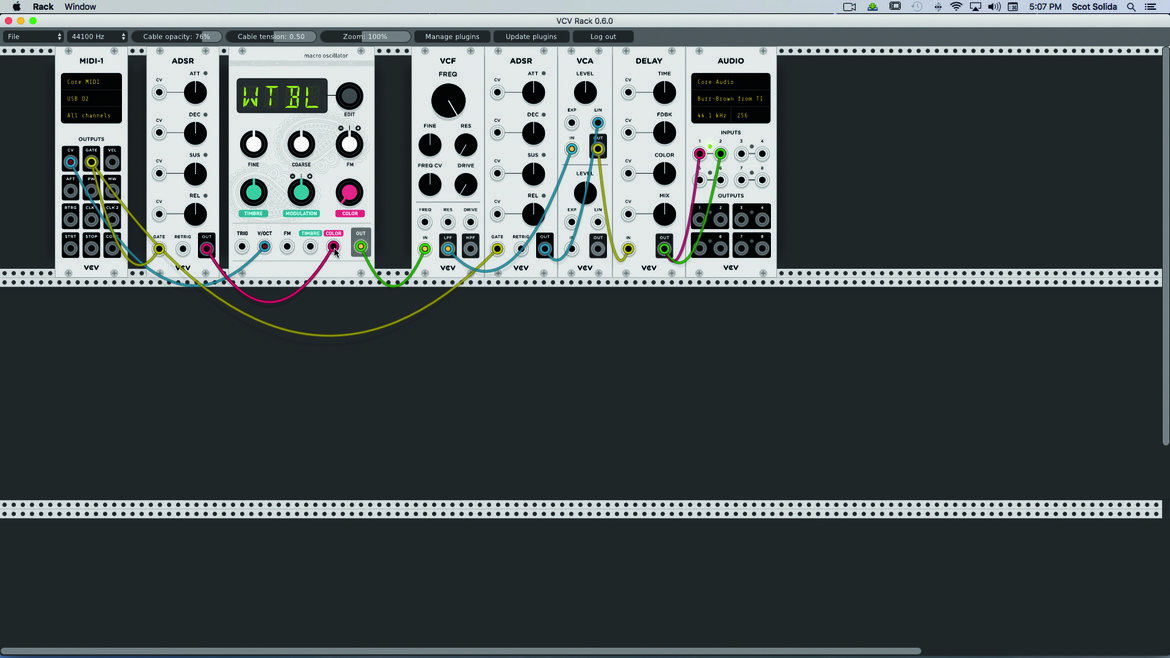Click RETRIG jack on ADSR beside MIDI-1
1170x658 pixels.
182,248
